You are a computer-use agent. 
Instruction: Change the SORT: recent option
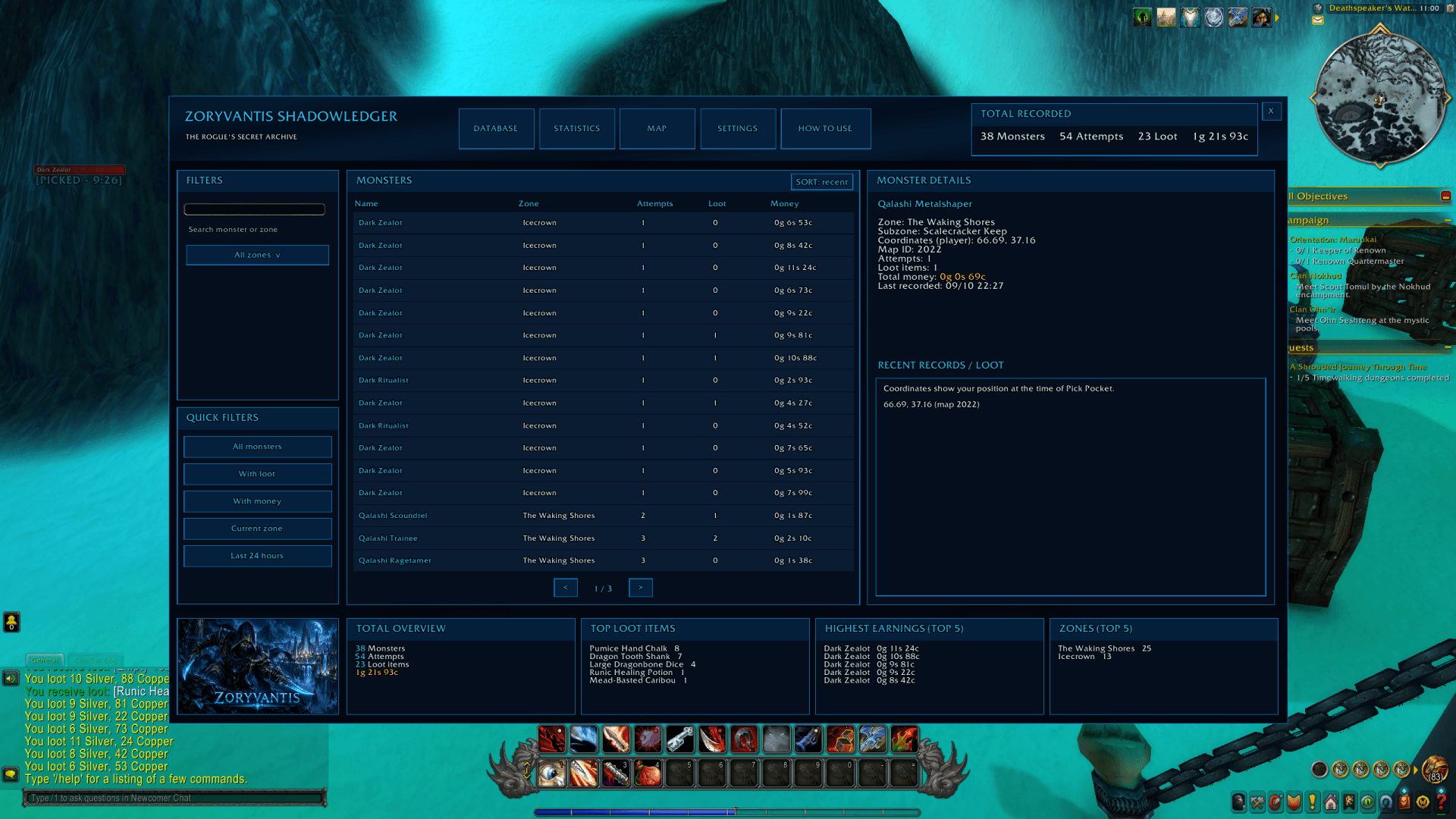822,182
